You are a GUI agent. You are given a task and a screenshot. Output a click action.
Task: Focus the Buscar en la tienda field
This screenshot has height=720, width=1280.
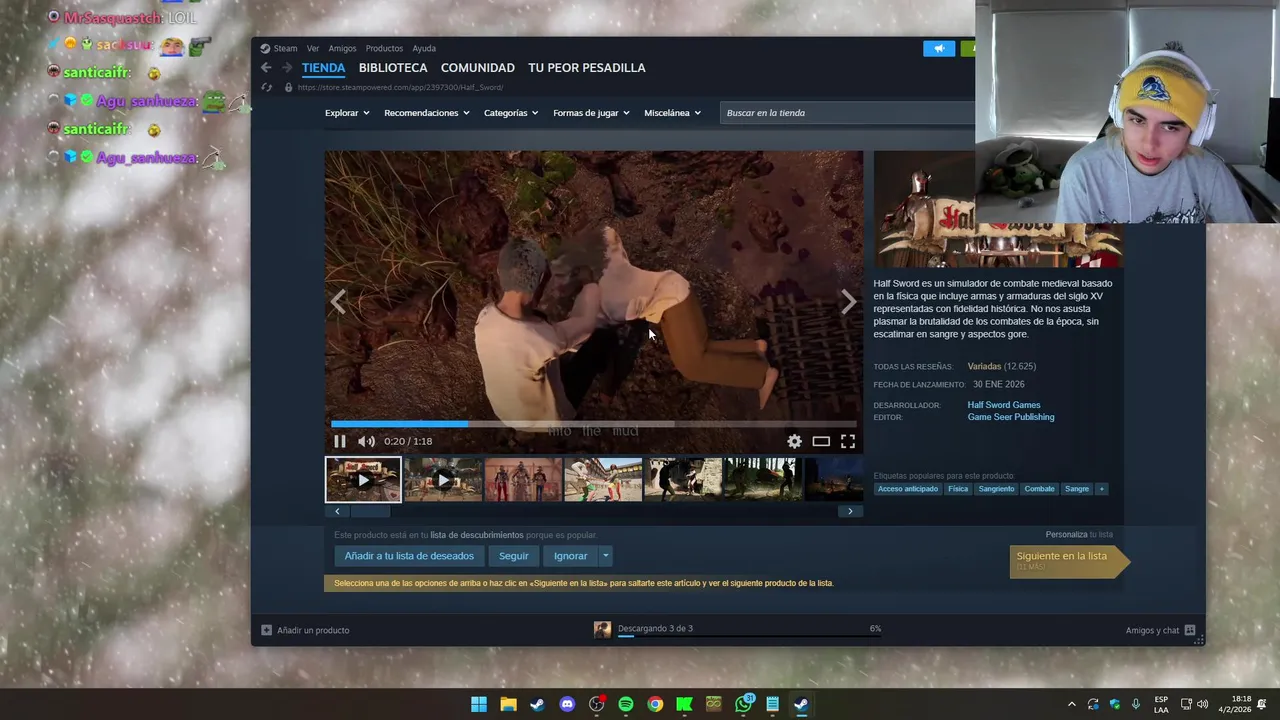pos(847,113)
